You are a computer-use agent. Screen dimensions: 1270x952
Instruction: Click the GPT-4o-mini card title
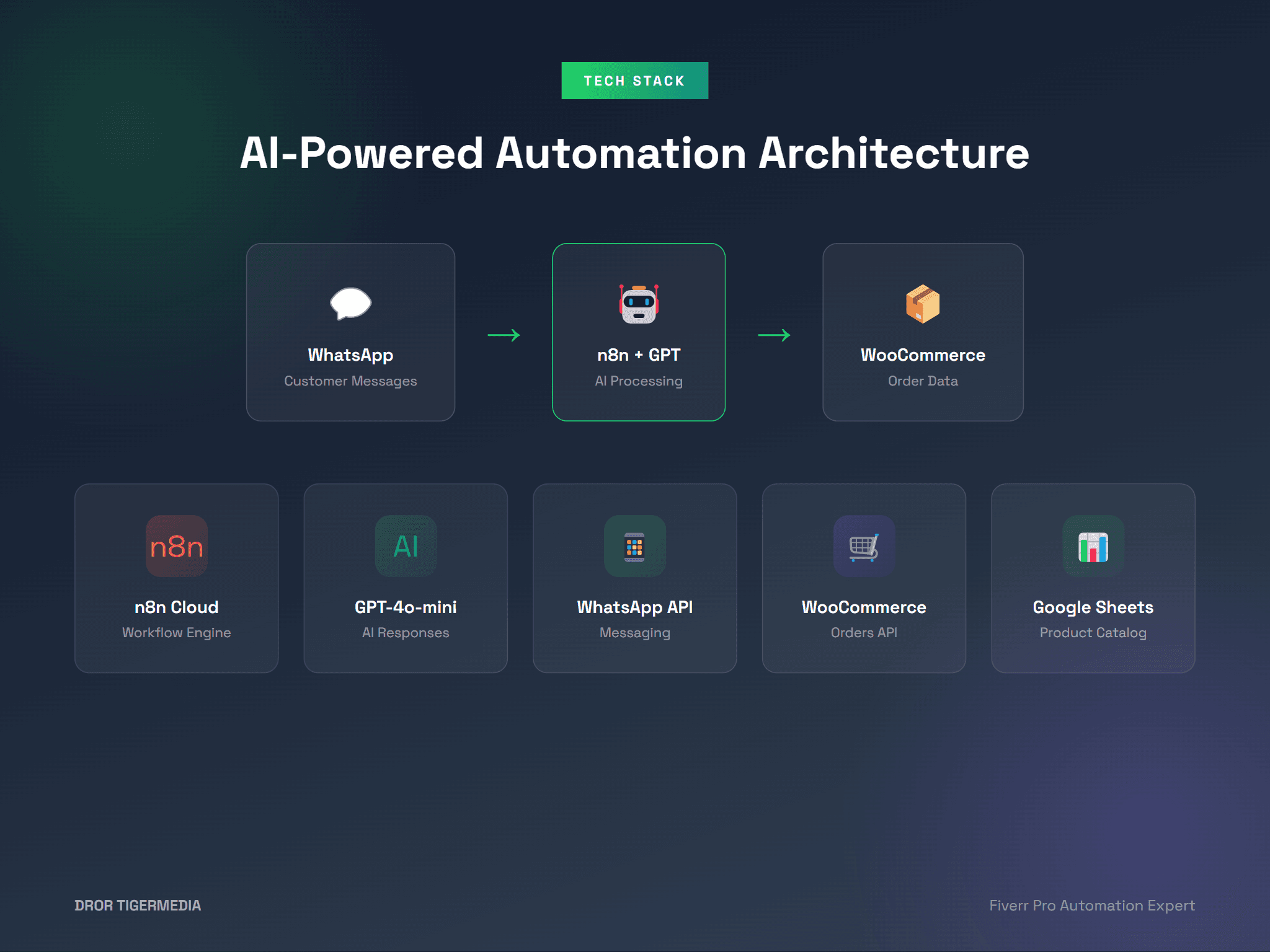pos(406,607)
